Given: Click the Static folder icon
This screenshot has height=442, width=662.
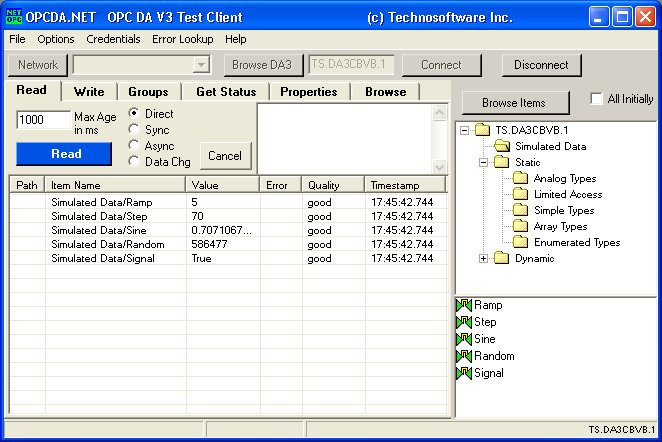Looking at the screenshot, I should pyautogui.click(x=502, y=162).
